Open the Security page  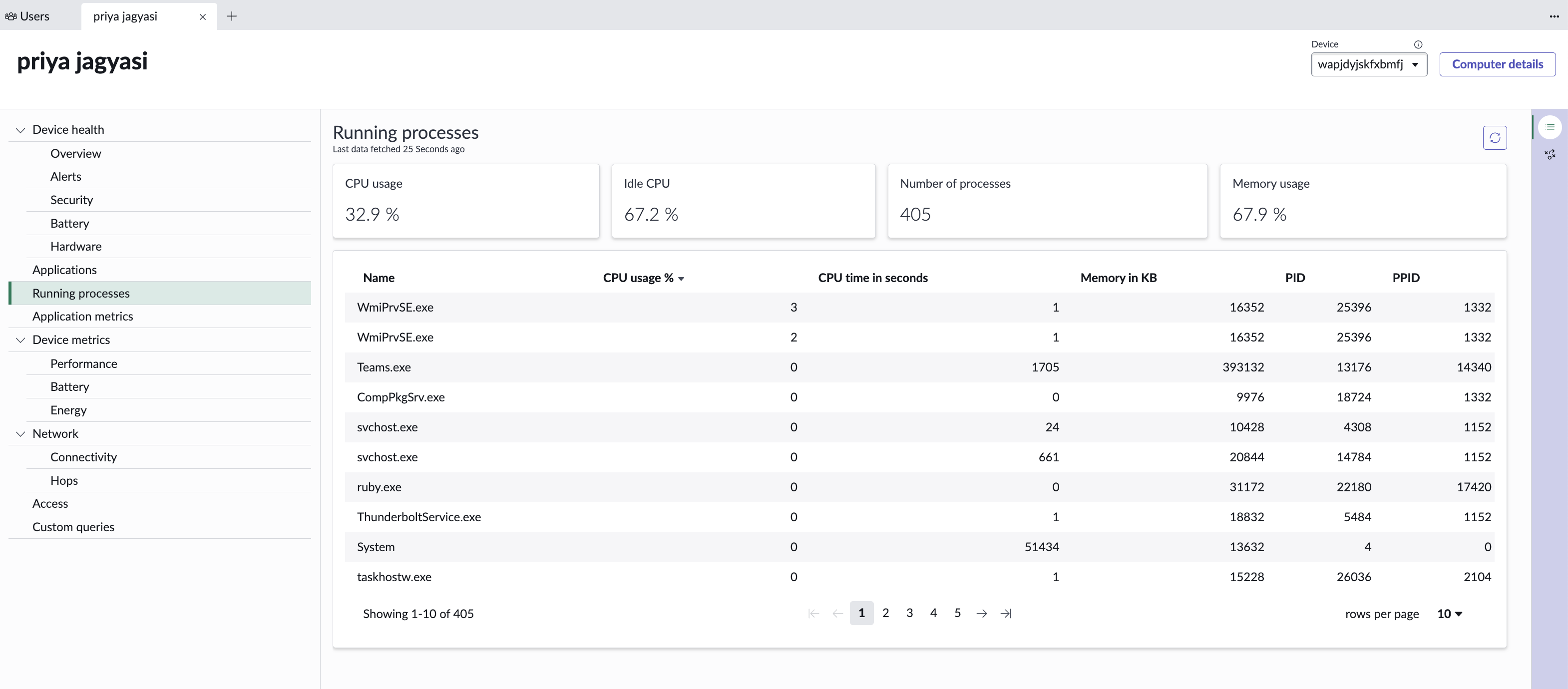[x=71, y=200]
